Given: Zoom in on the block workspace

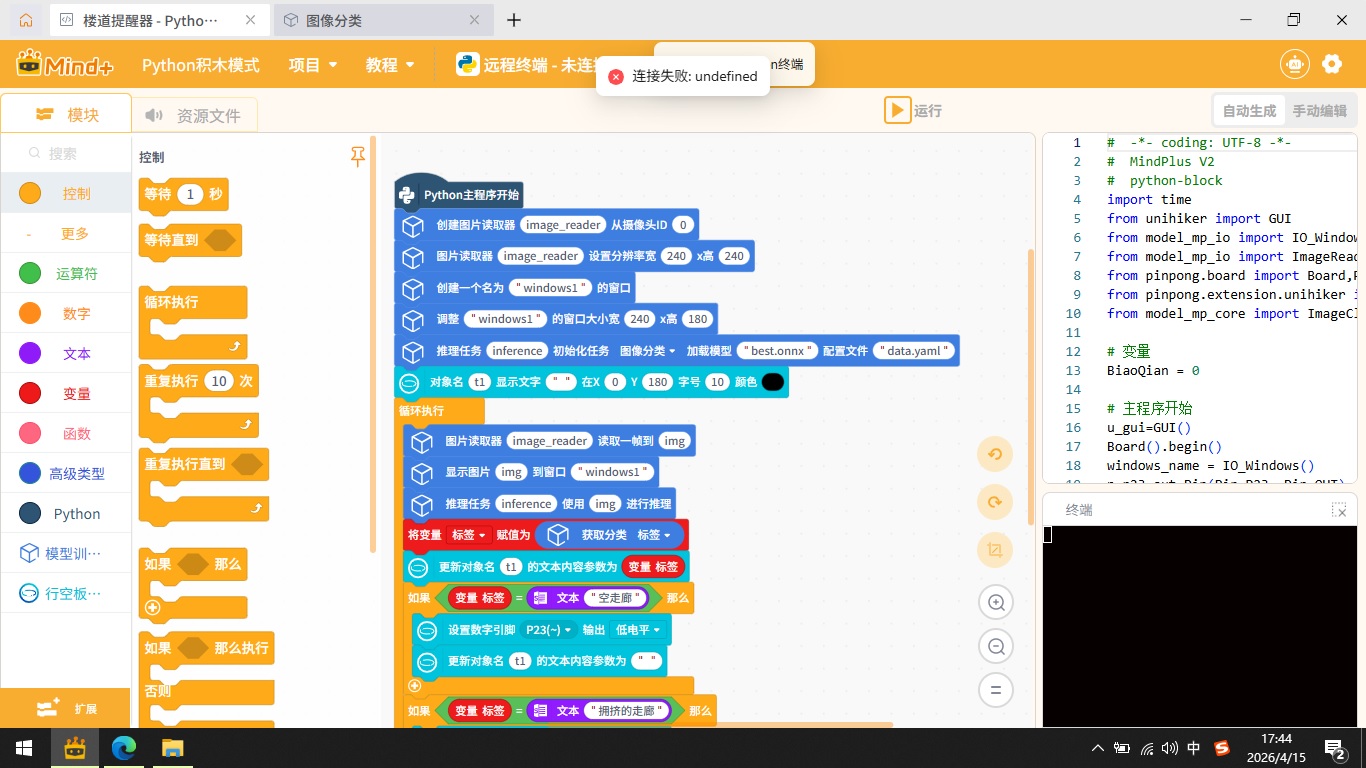Looking at the screenshot, I should pos(996,603).
